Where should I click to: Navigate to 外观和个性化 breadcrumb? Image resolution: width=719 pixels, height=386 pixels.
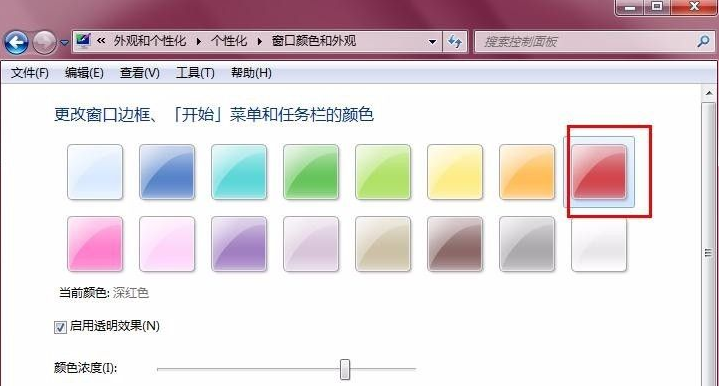pyautogui.click(x=150, y=41)
